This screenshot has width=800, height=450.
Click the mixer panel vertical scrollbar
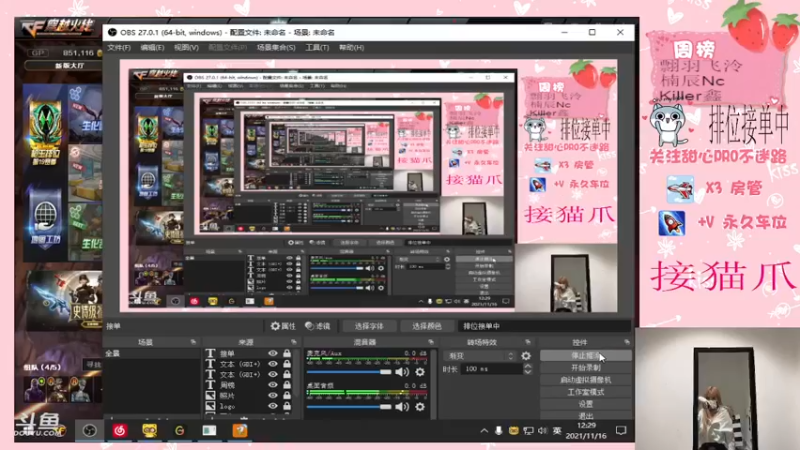(434, 383)
